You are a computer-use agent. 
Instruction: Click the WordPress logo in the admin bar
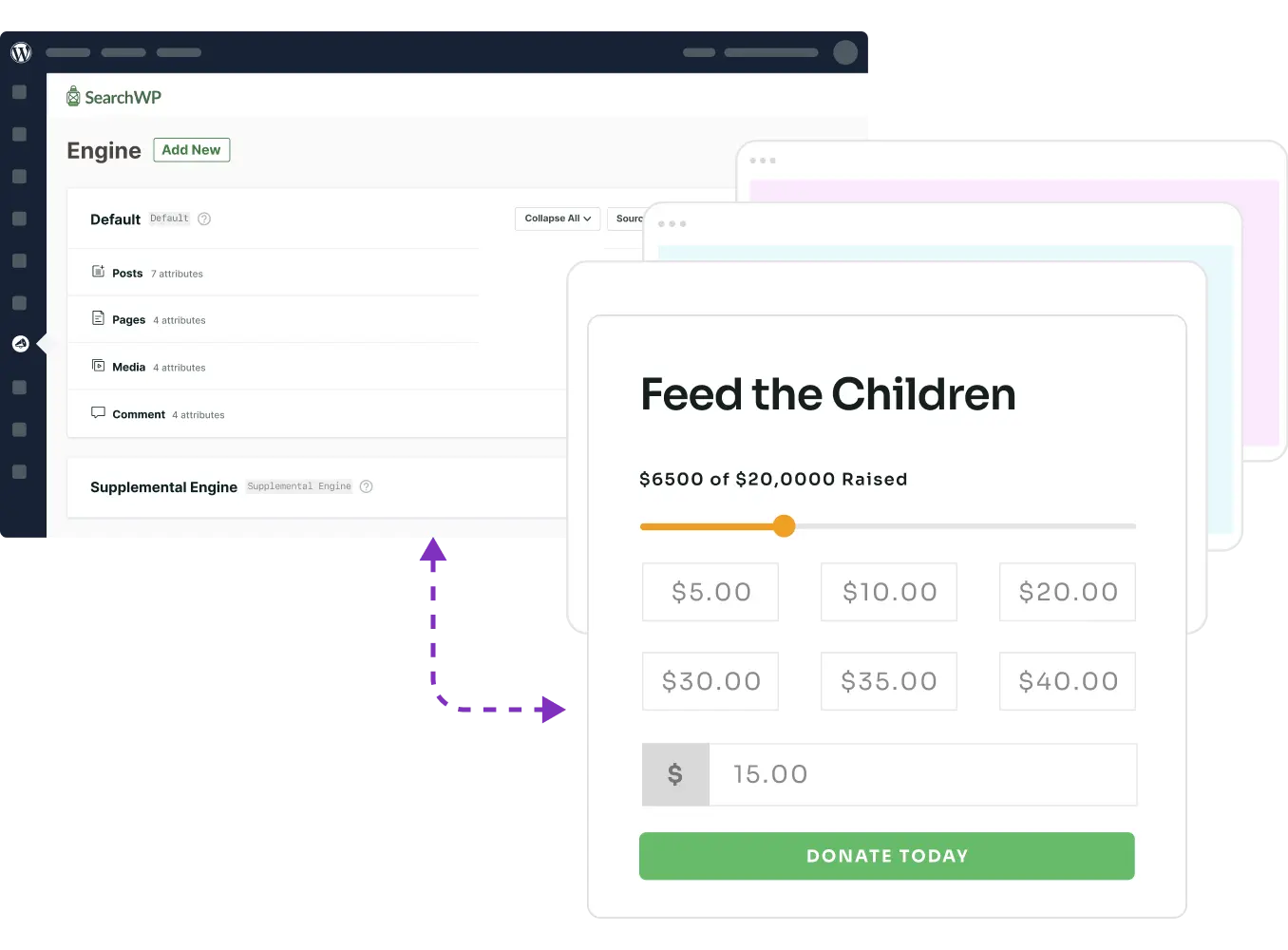pyautogui.click(x=21, y=52)
